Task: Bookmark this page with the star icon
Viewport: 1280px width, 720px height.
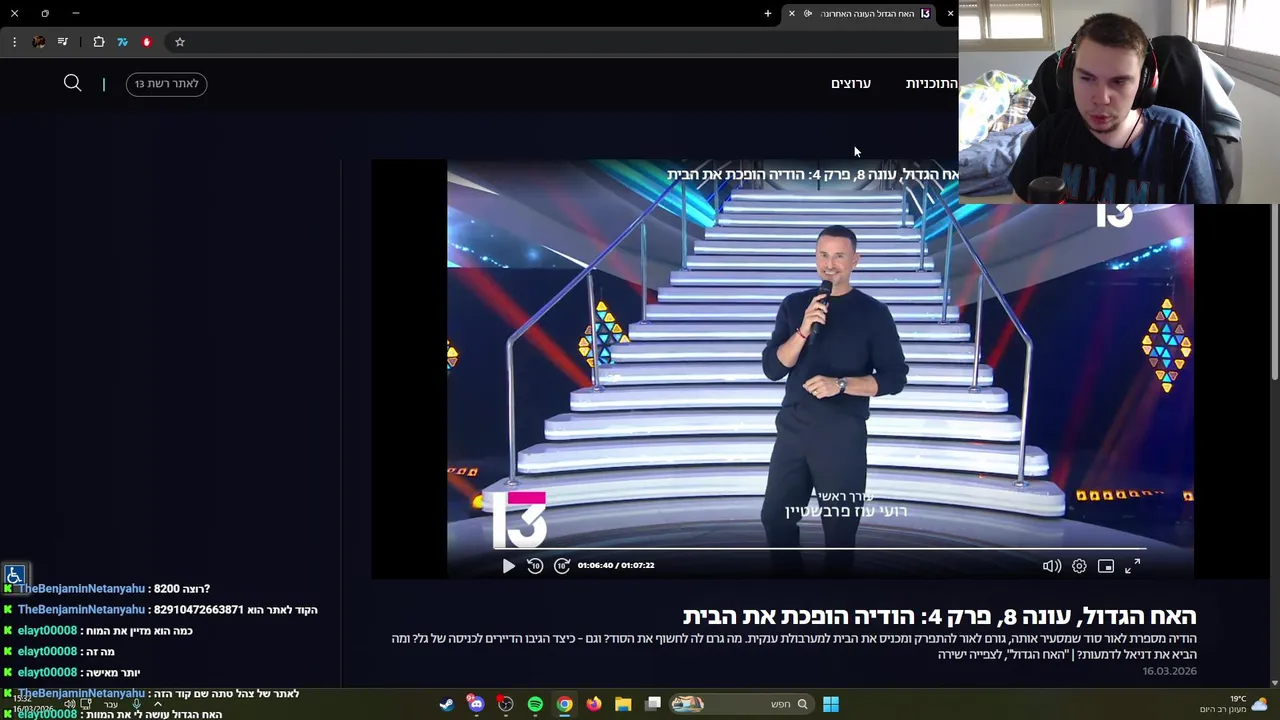Action: pos(180,42)
